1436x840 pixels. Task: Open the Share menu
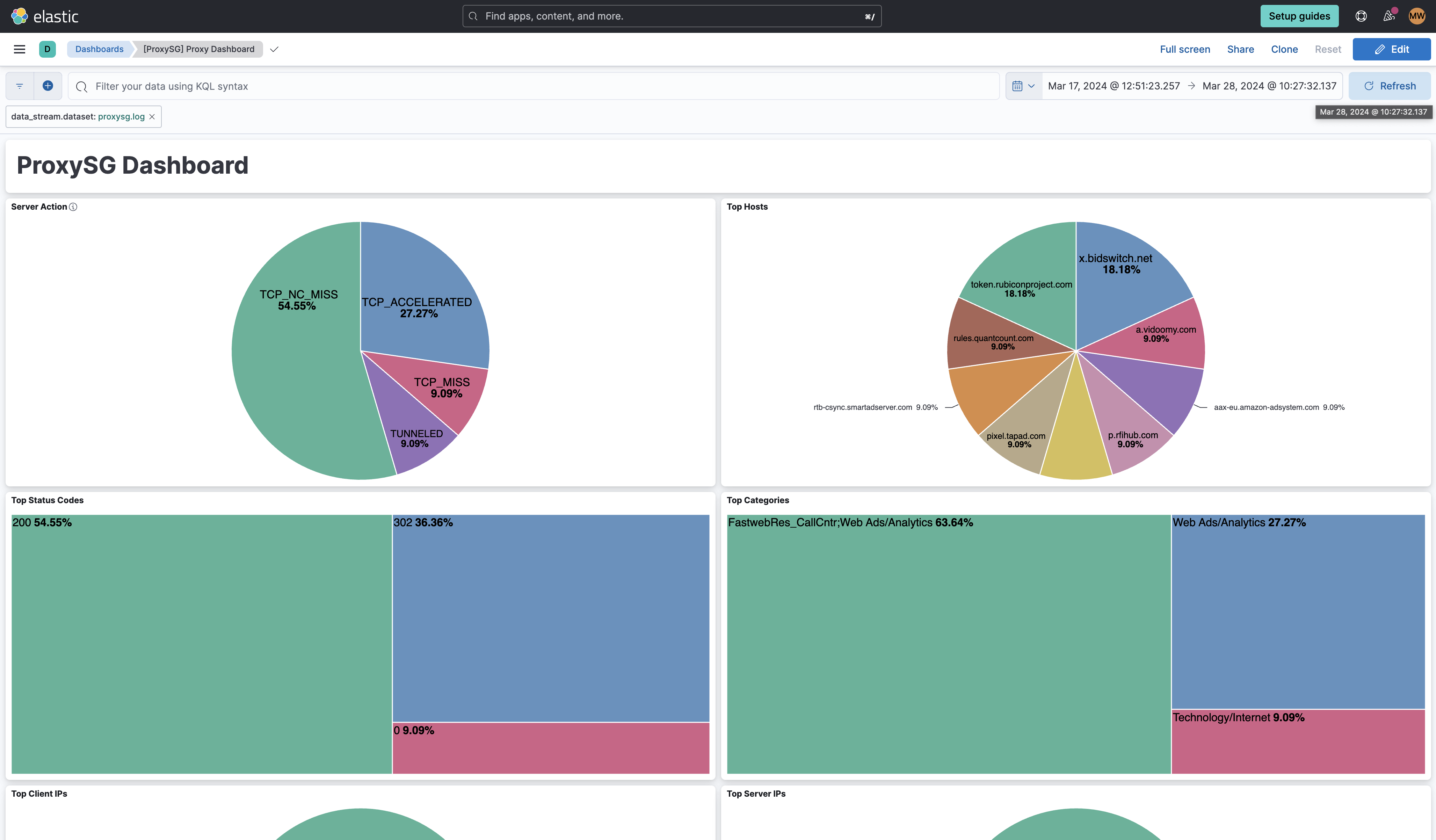pyautogui.click(x=1240, y=49)
